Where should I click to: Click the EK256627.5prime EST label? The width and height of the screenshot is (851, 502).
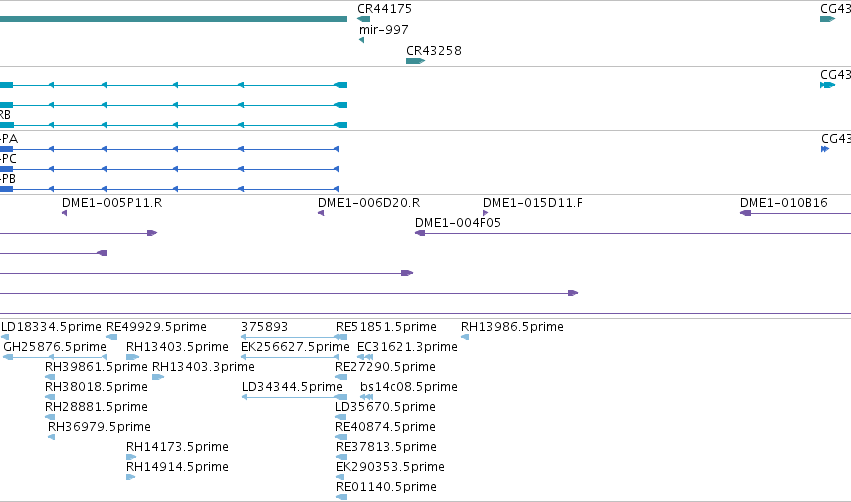(295, 347)
